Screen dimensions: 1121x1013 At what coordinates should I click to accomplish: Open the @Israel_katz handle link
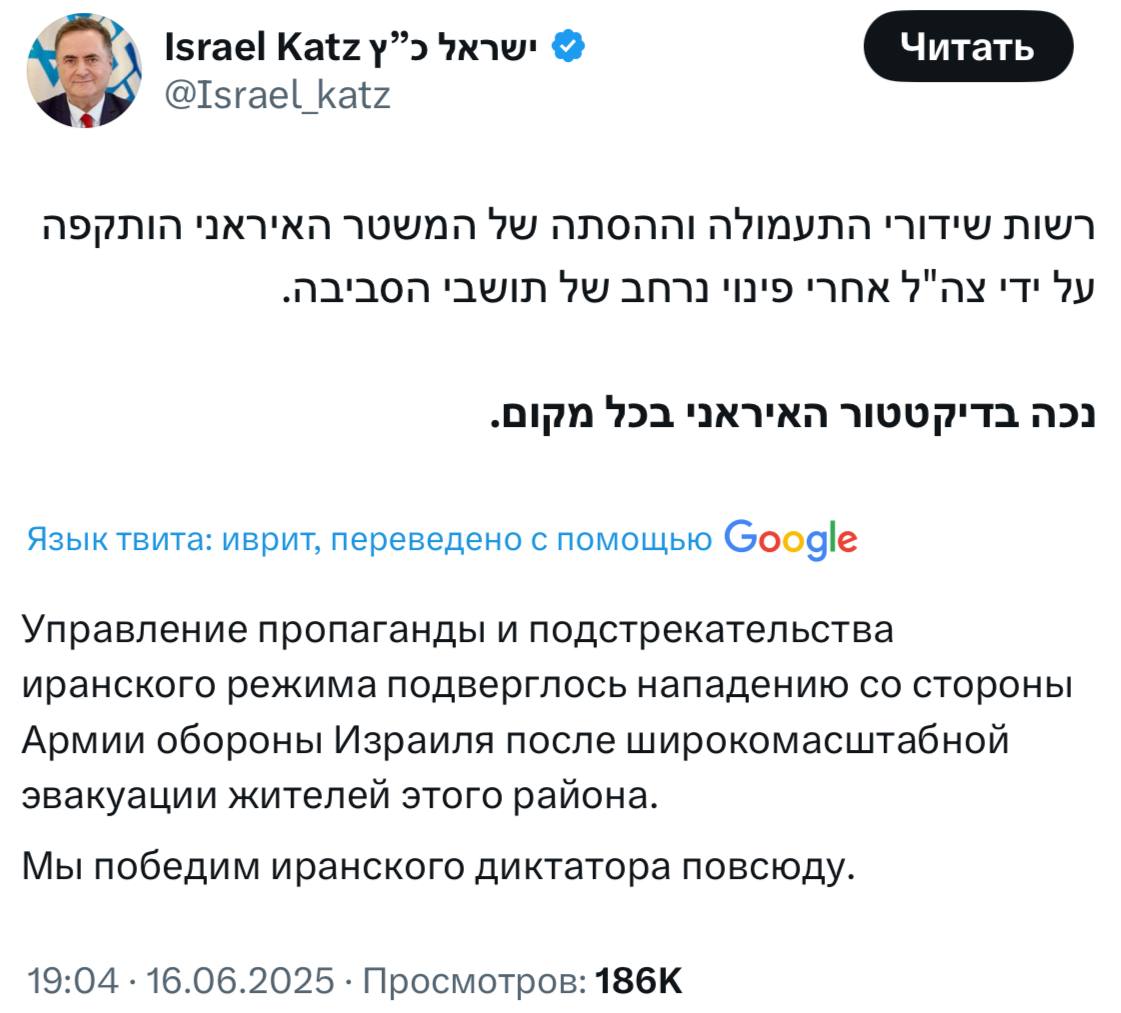276,96
